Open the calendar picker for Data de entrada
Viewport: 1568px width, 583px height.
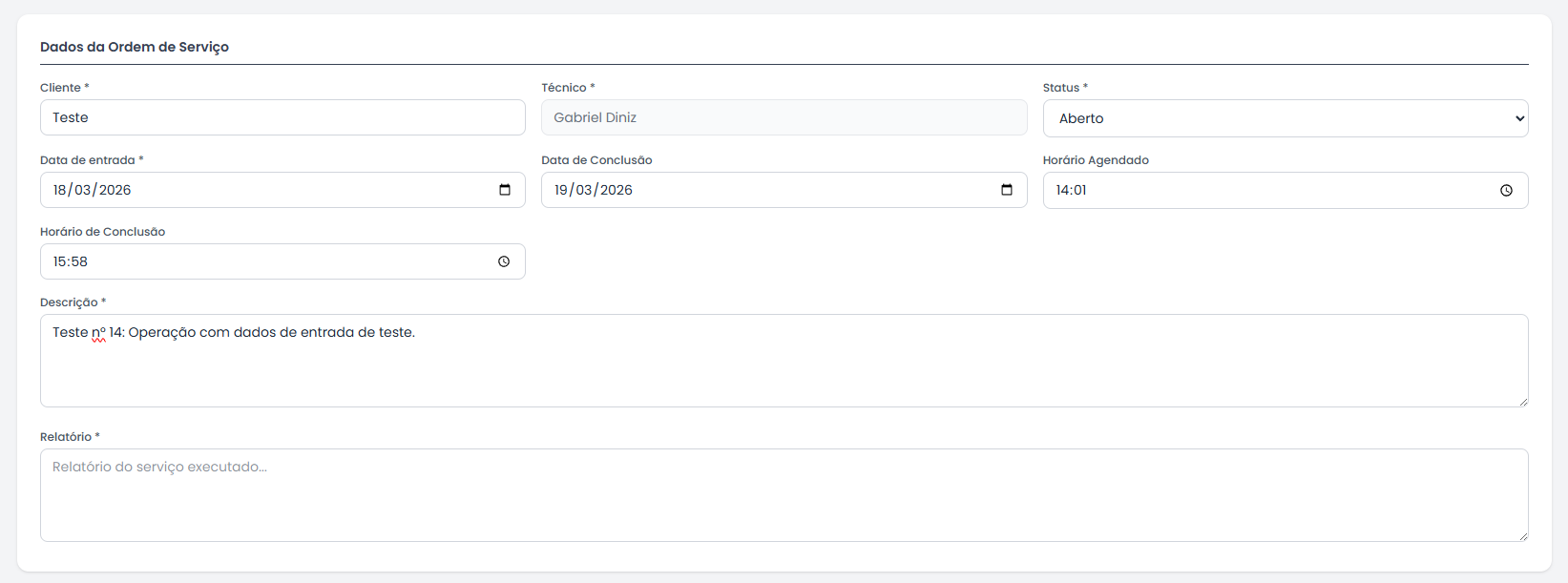(505, 190)
